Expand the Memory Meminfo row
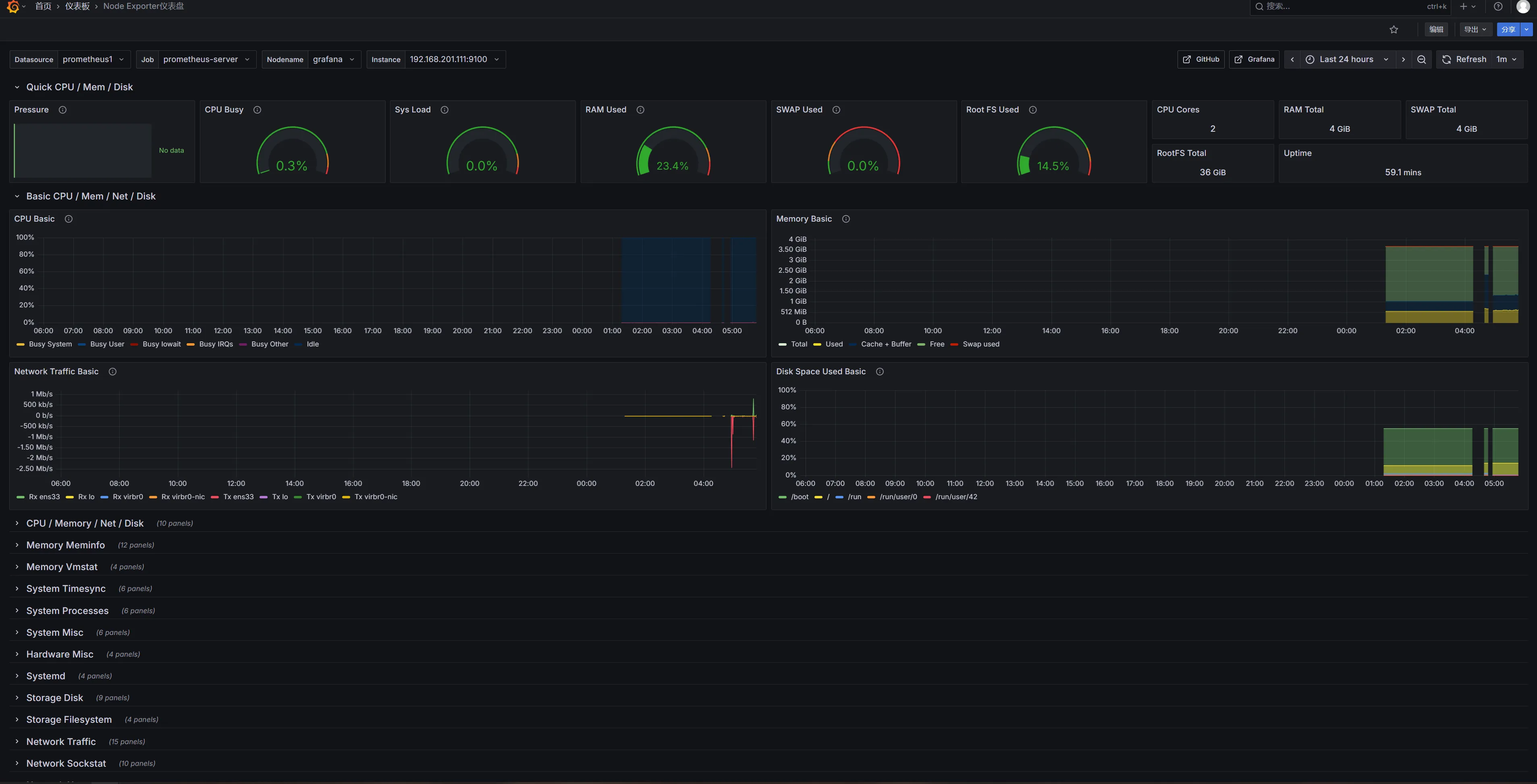The height and width of the screenshot is (784, 1537). [66, 545]
